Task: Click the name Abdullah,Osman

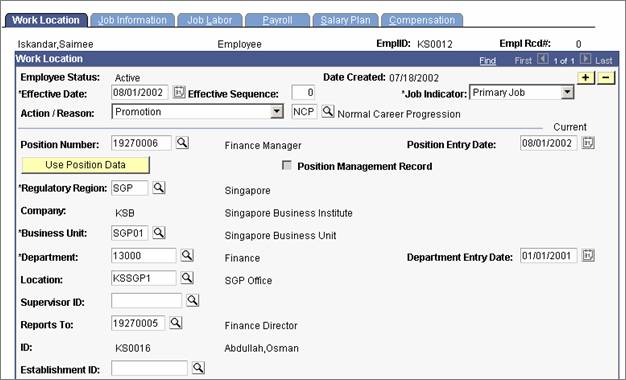Action: (x=261, y=348)
